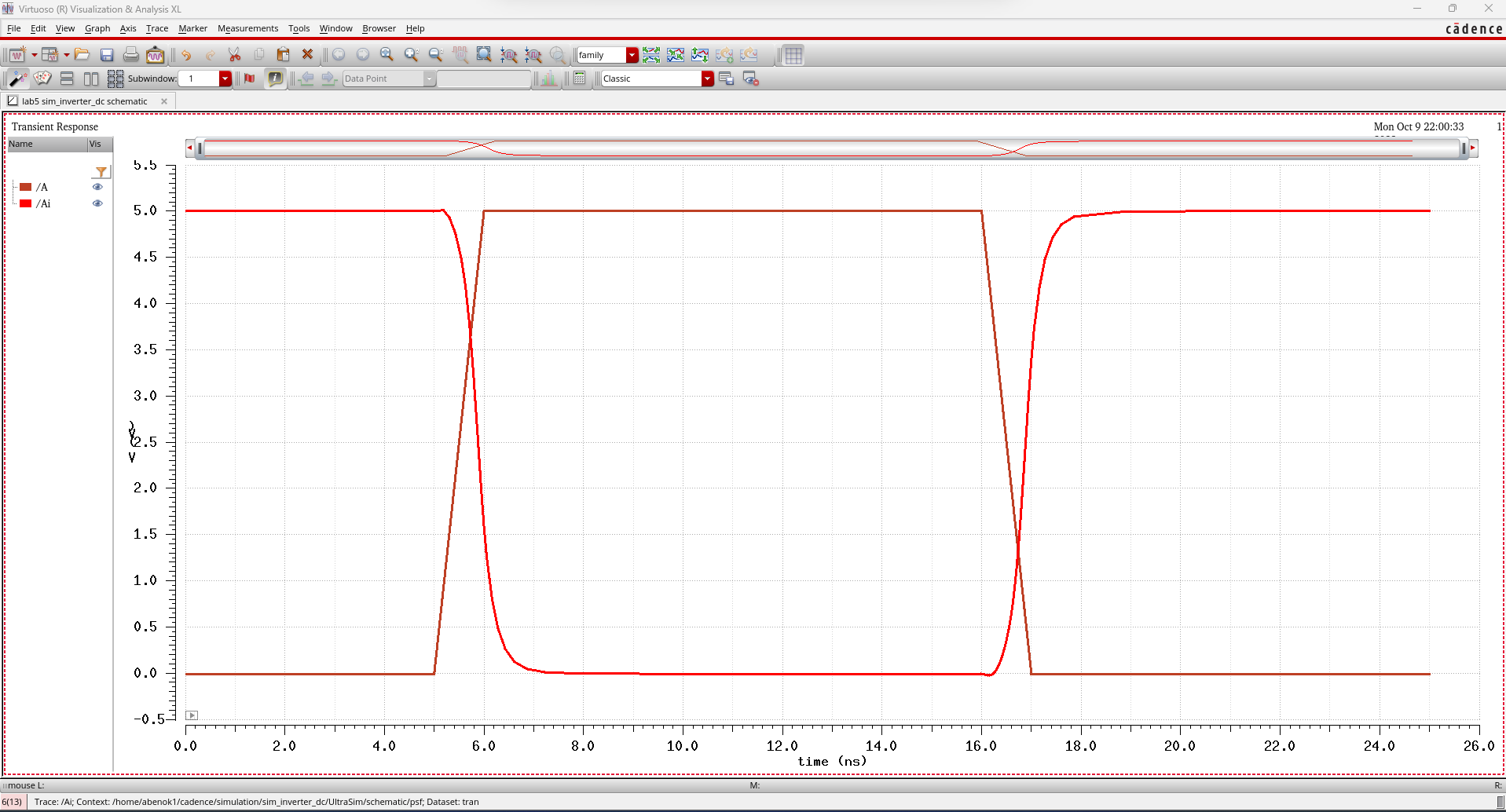Viewport: 1506px width, 812px height.
Task: Click the time-range pan slider bar
Action: click(x=831, y=148)
